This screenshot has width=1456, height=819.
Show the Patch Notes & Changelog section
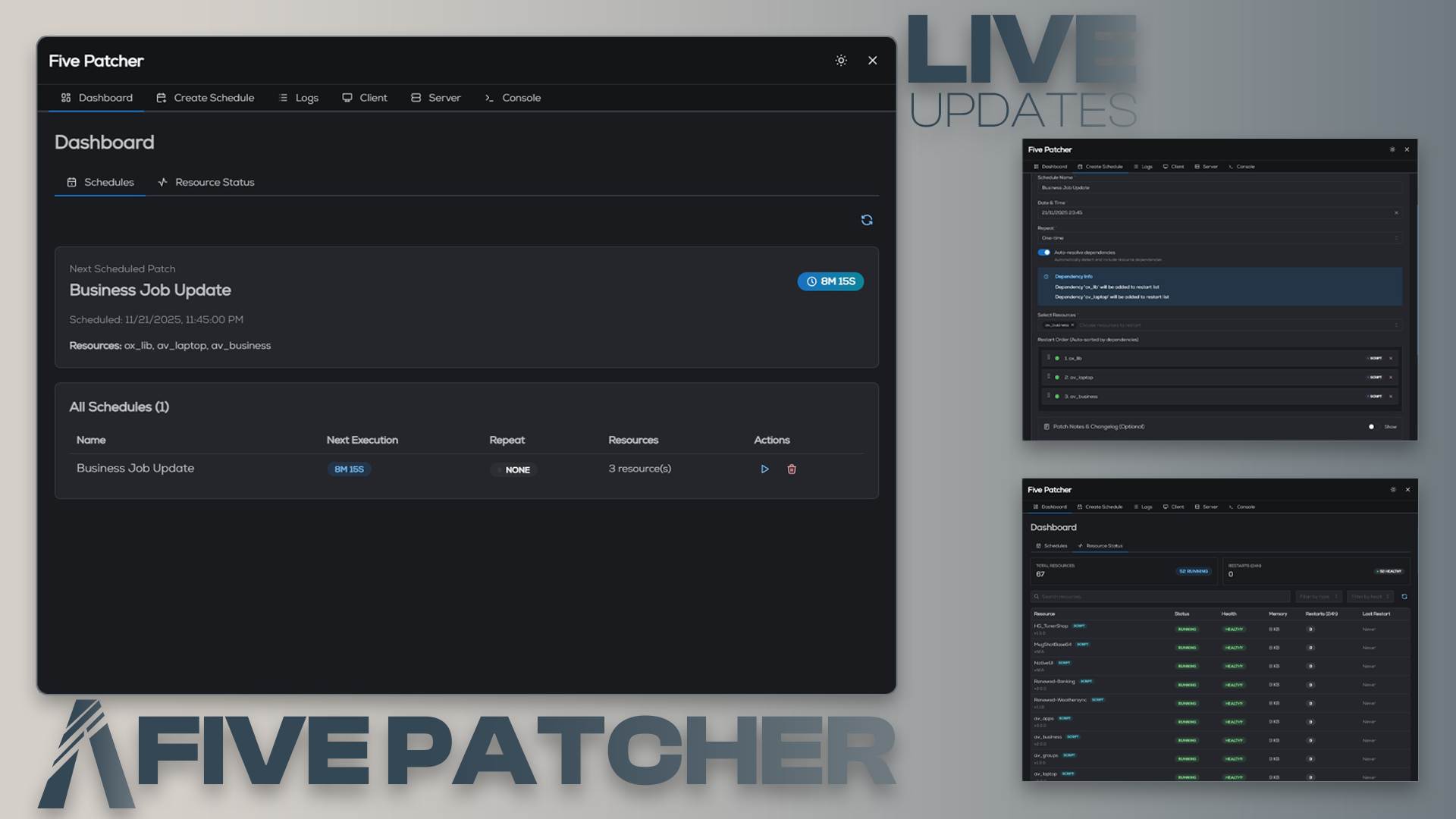pos(1373,427)
